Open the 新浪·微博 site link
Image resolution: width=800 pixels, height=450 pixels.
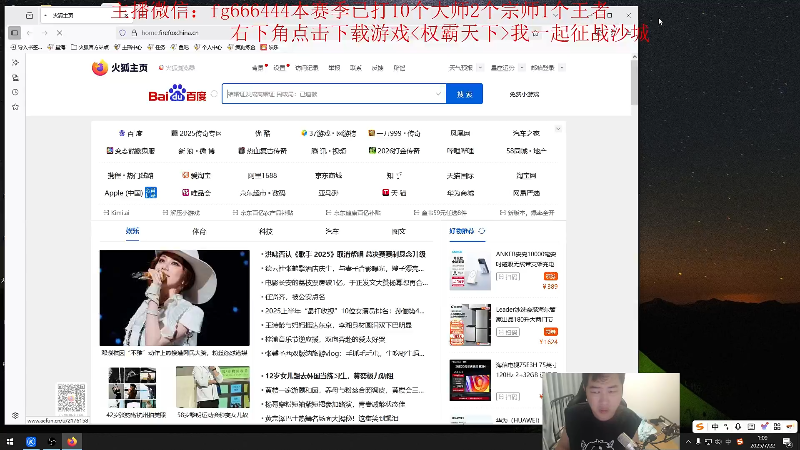pyautogui.click(x=196, y=151)
